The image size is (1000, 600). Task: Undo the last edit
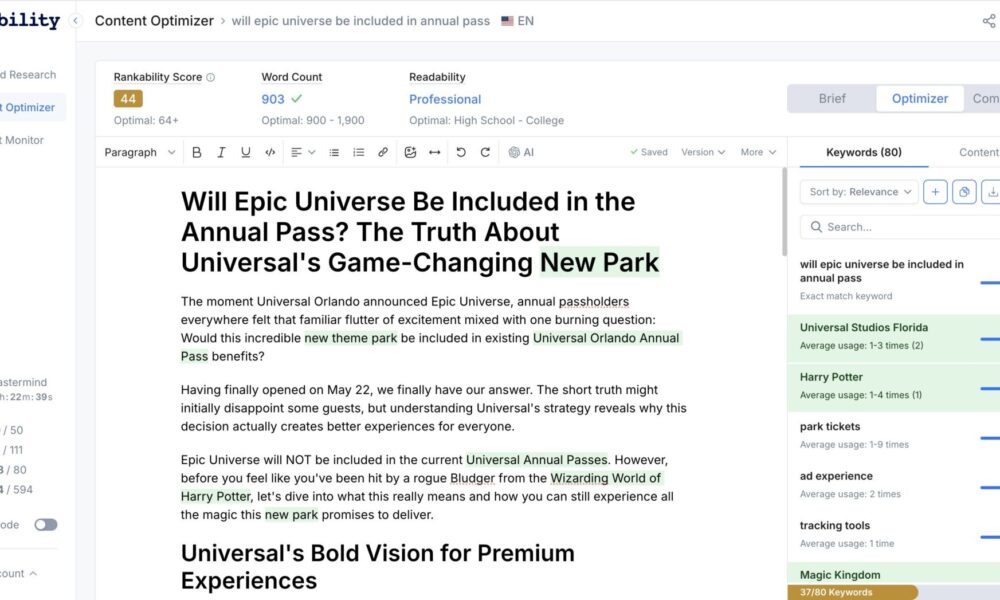coord(461,152)
